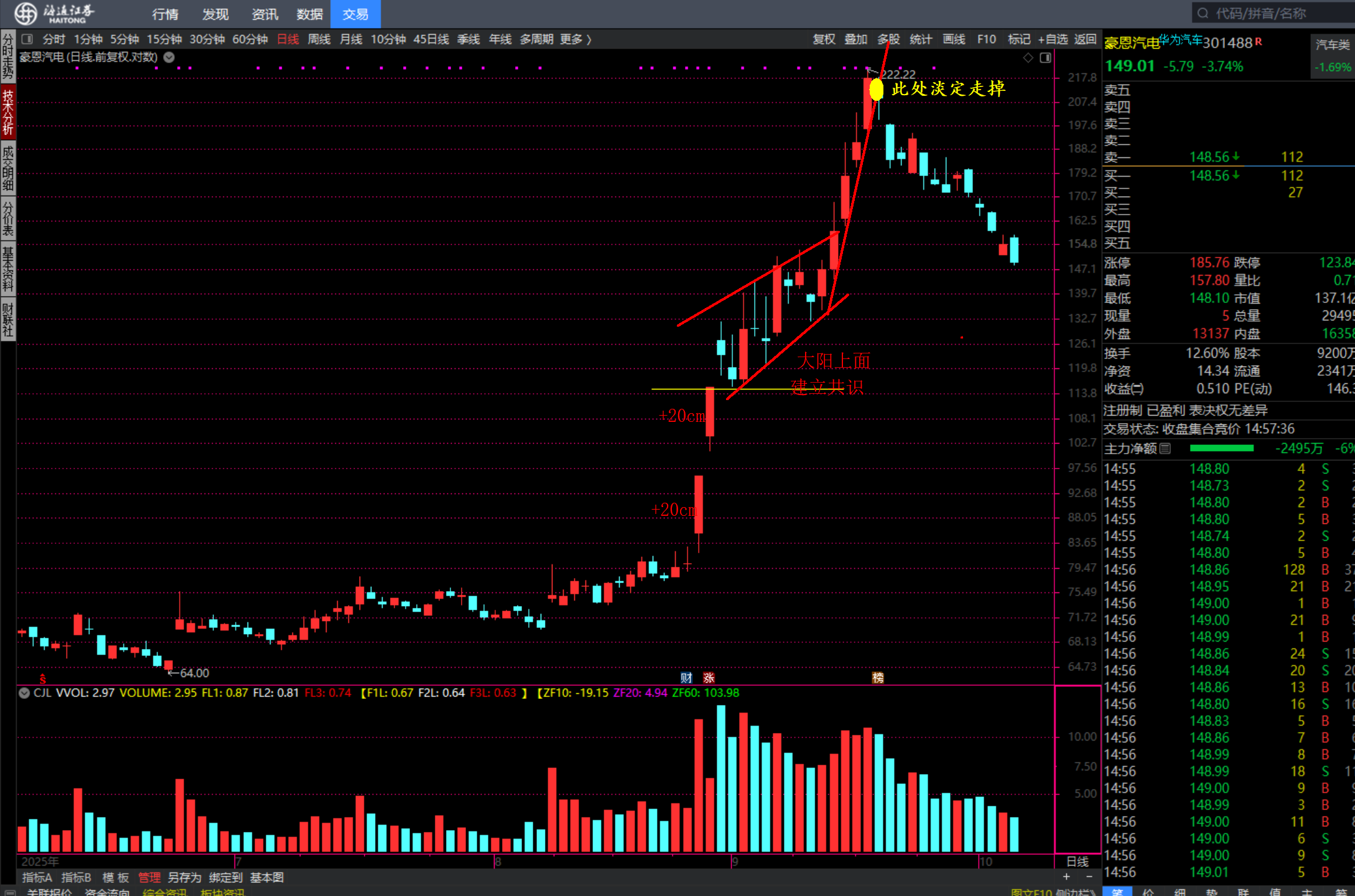Click the red R margin indicator
1355x896 pixels.
coord(1259,41)
